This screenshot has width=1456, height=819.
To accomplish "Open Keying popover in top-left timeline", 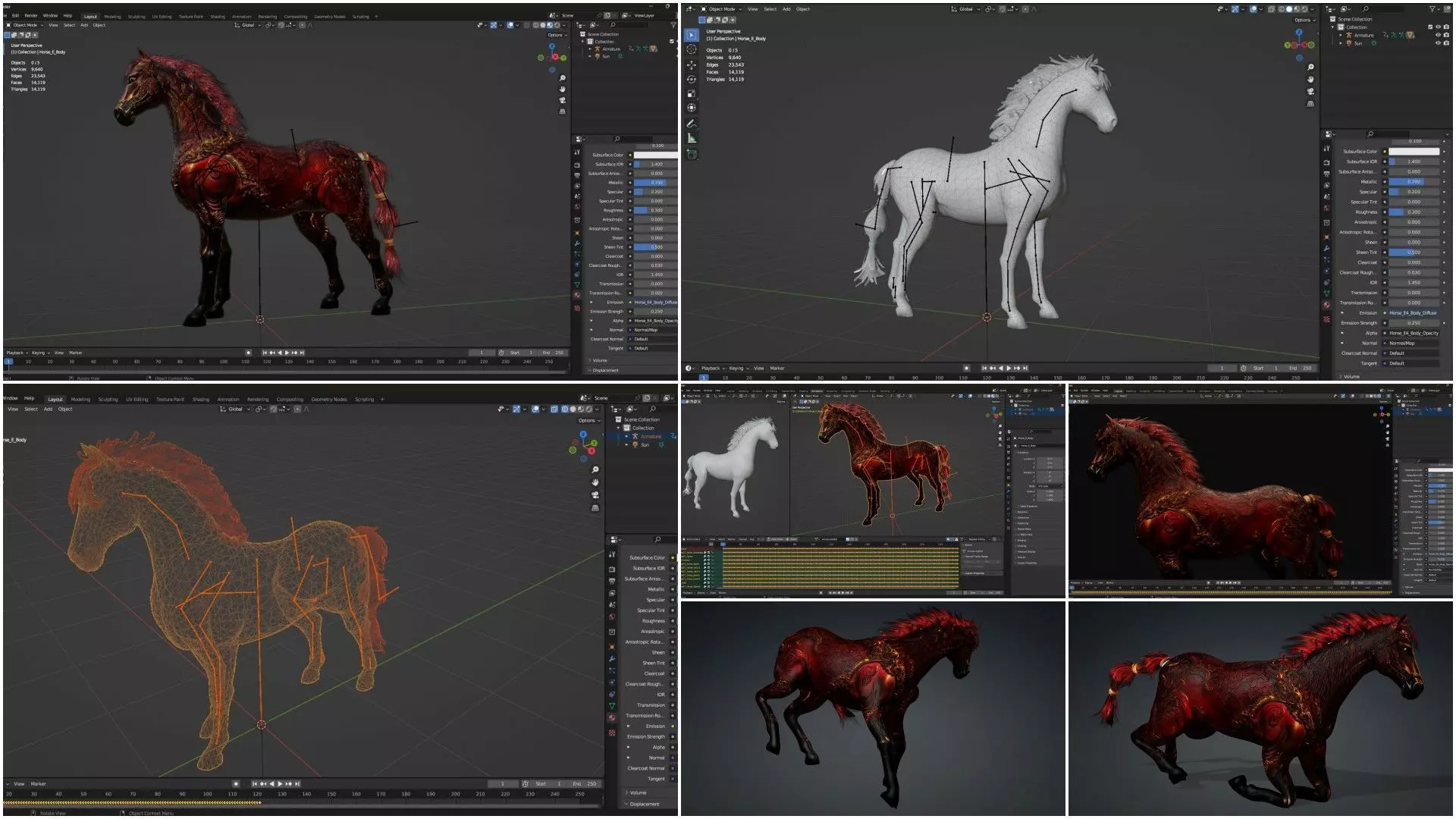I will [39, 353].
